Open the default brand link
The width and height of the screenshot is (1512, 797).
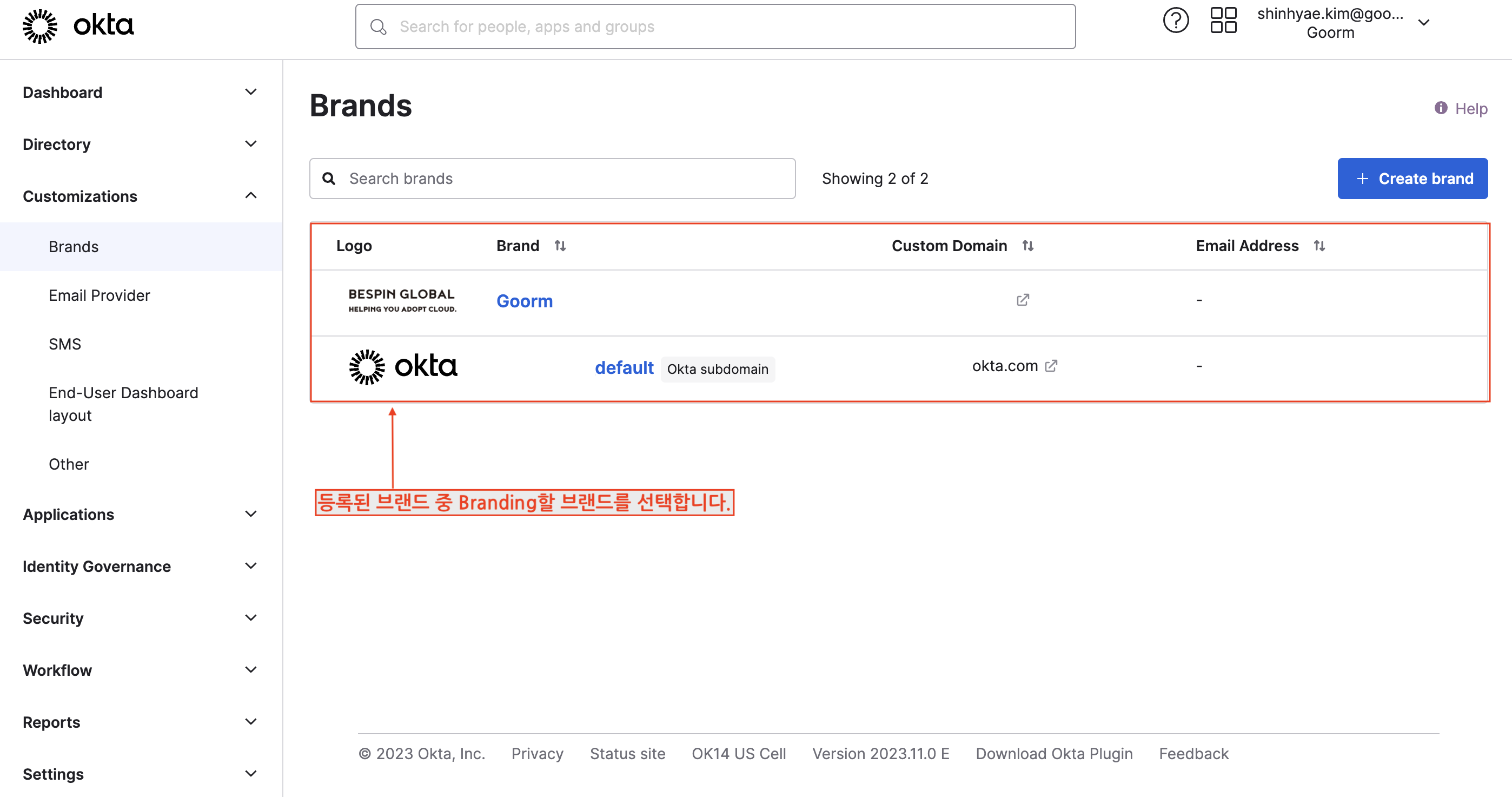[x=624, y=368]
